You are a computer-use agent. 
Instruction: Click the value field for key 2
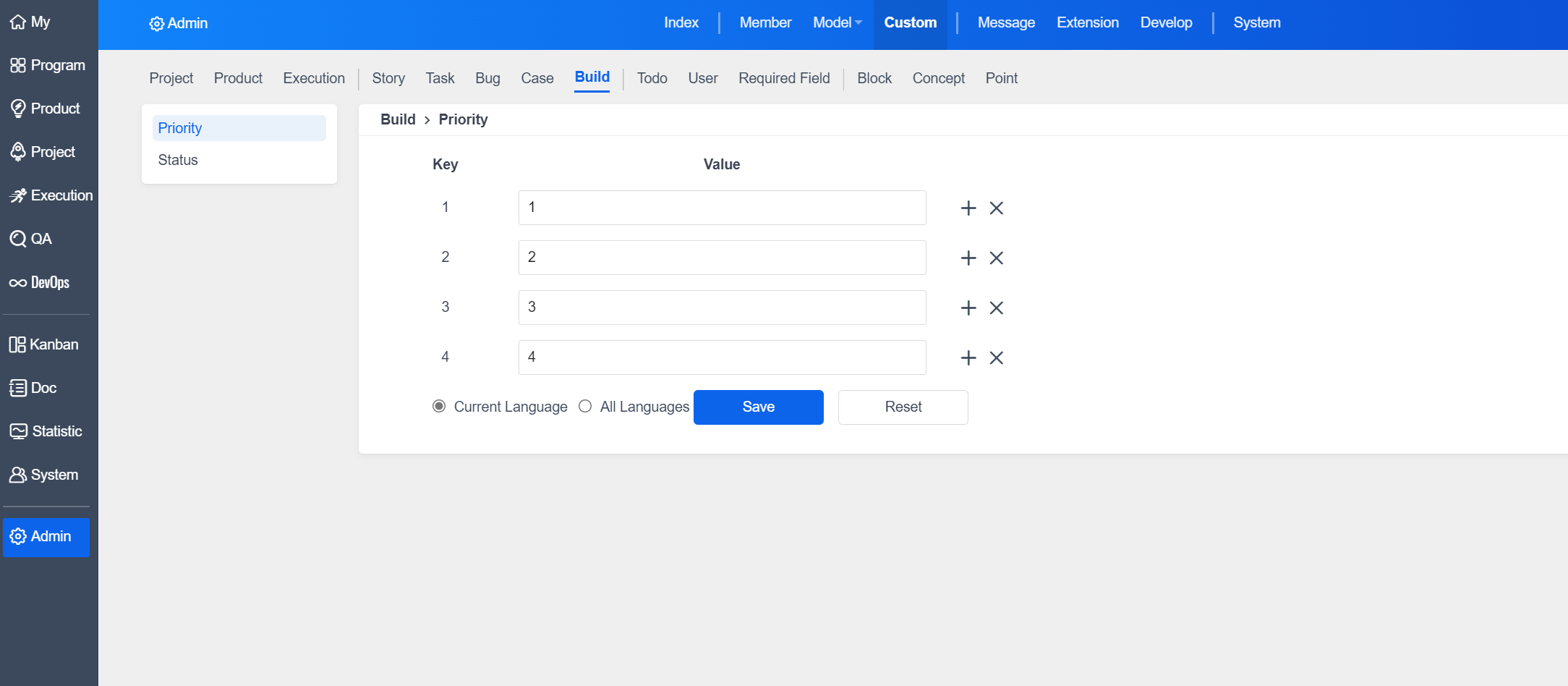722,258
